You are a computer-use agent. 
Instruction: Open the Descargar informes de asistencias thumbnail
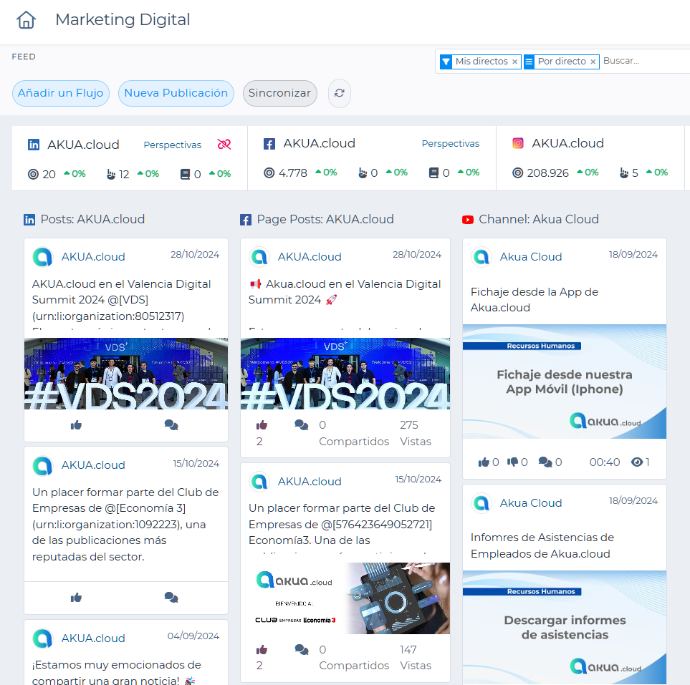pyautogui.click(x=564, y=627)
